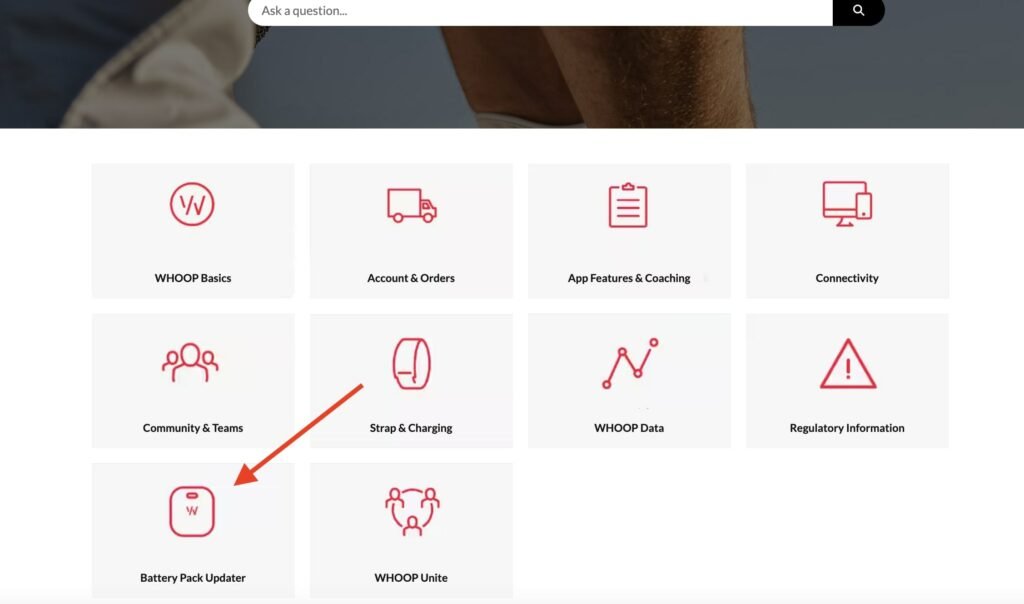Click the battery pack device icon

coord(192,511)
